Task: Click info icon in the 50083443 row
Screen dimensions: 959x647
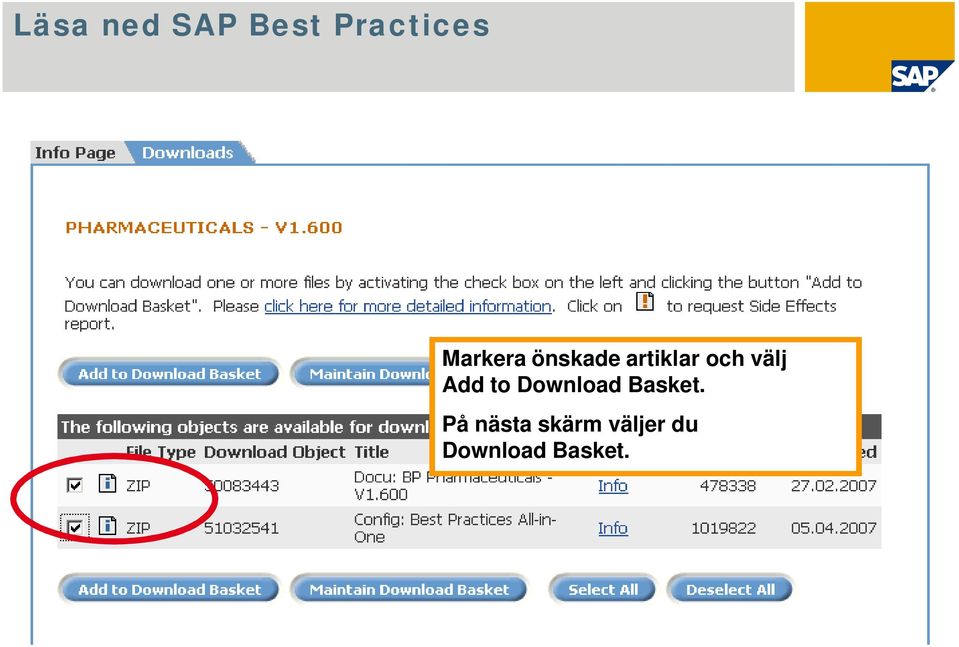Action: coord(108,484)
